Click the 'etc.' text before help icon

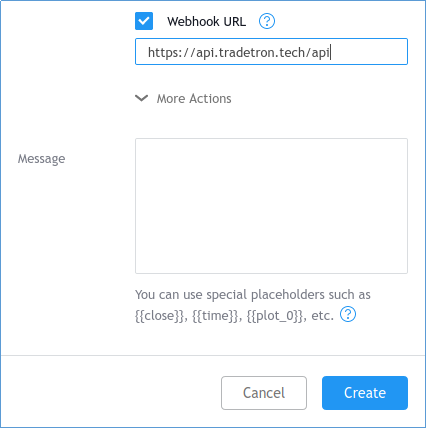pyautogui.click(x=322, y=316)
